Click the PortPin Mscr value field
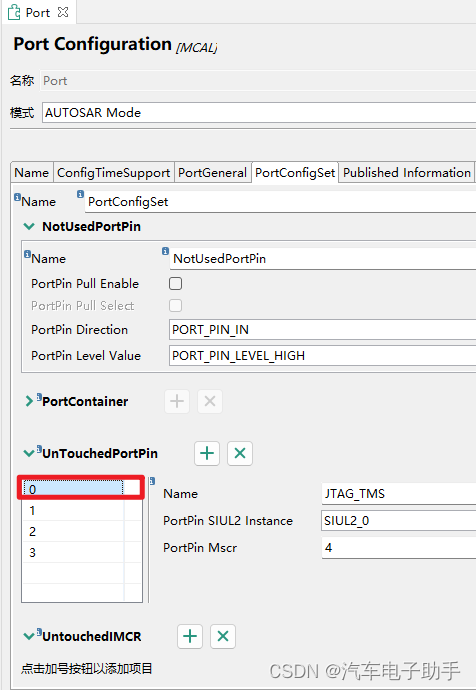Viewport: 476px width, 690px height. point(399,548)
